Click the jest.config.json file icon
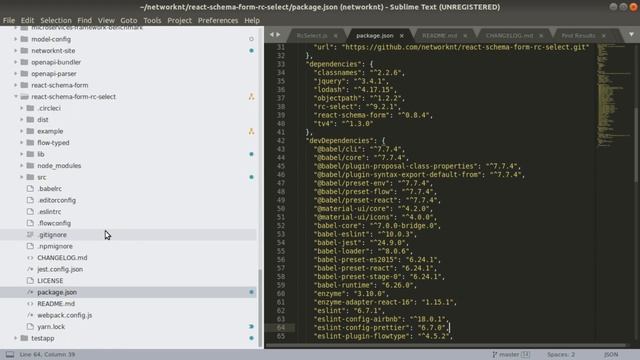 30,269
